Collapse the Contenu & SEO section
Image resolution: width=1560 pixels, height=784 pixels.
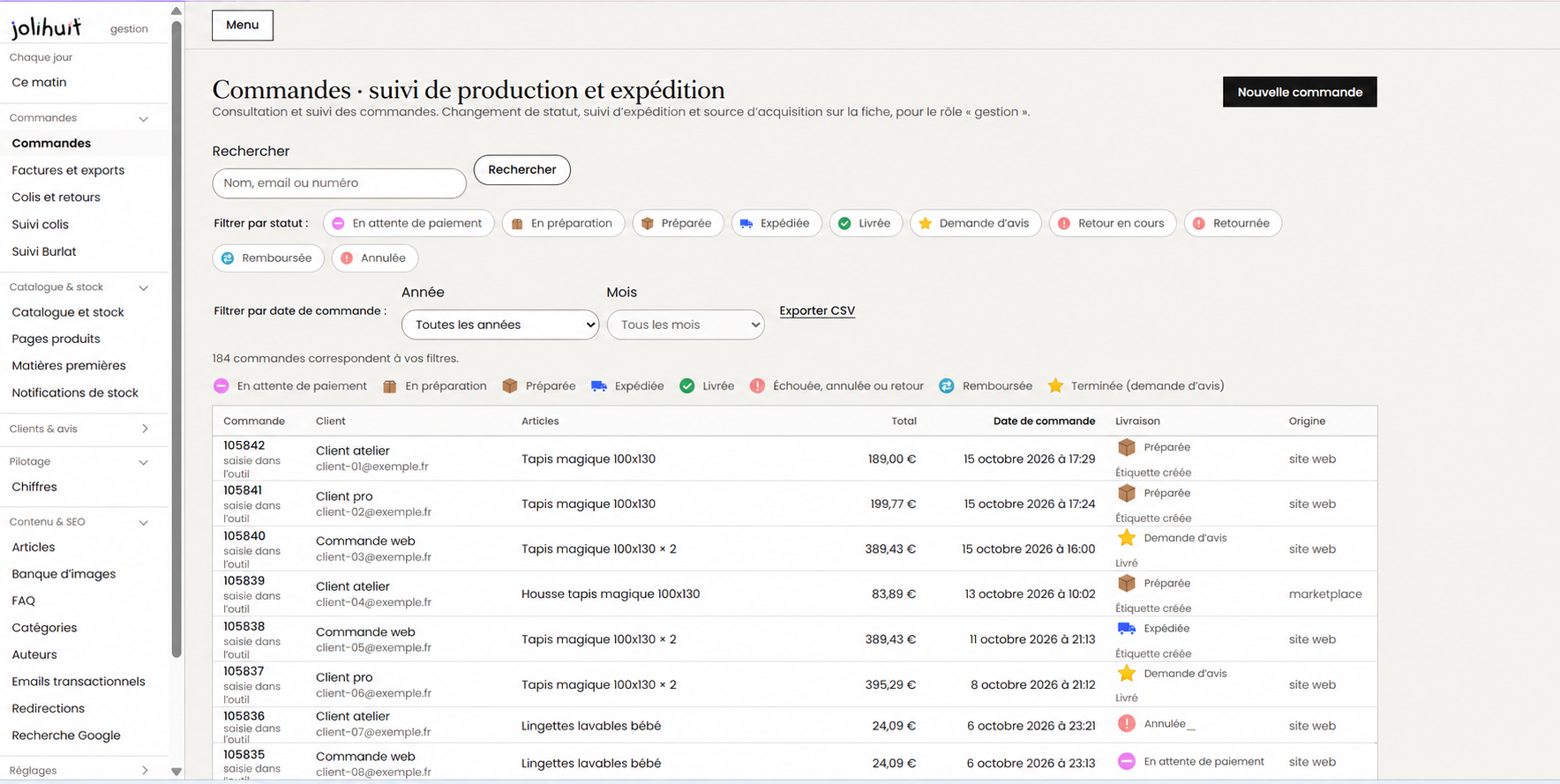point(143,522)
